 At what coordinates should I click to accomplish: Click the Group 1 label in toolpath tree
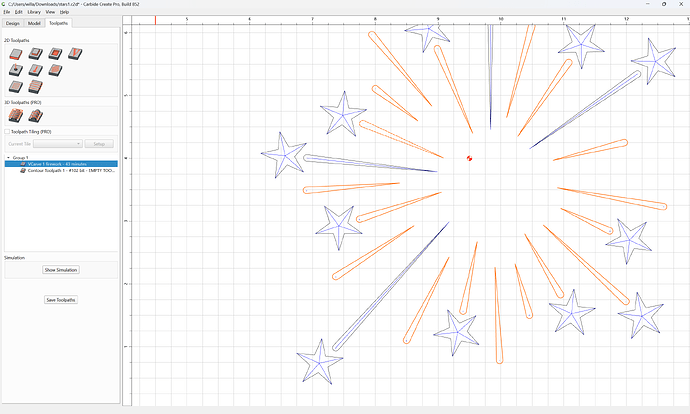click(x=20, y=158)
